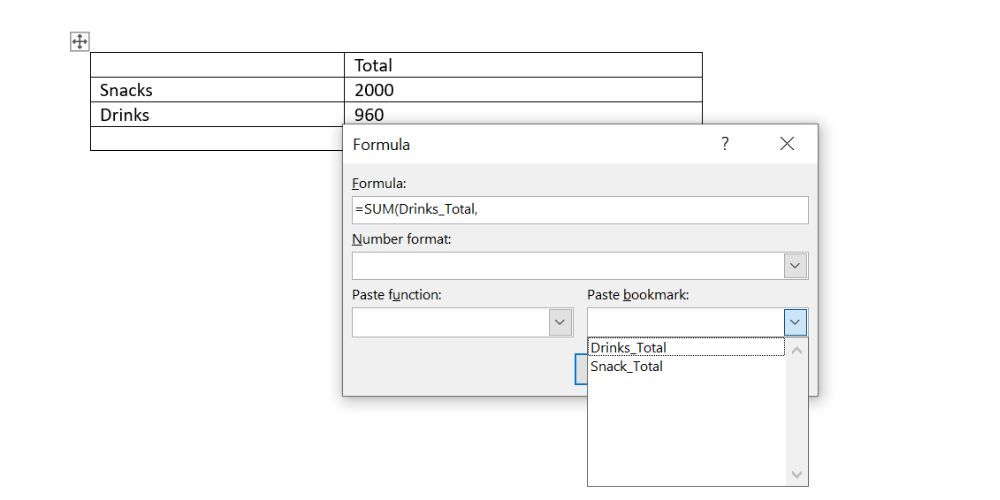Click the table move handle icon
1000x500 pixels.
[79, 41]
